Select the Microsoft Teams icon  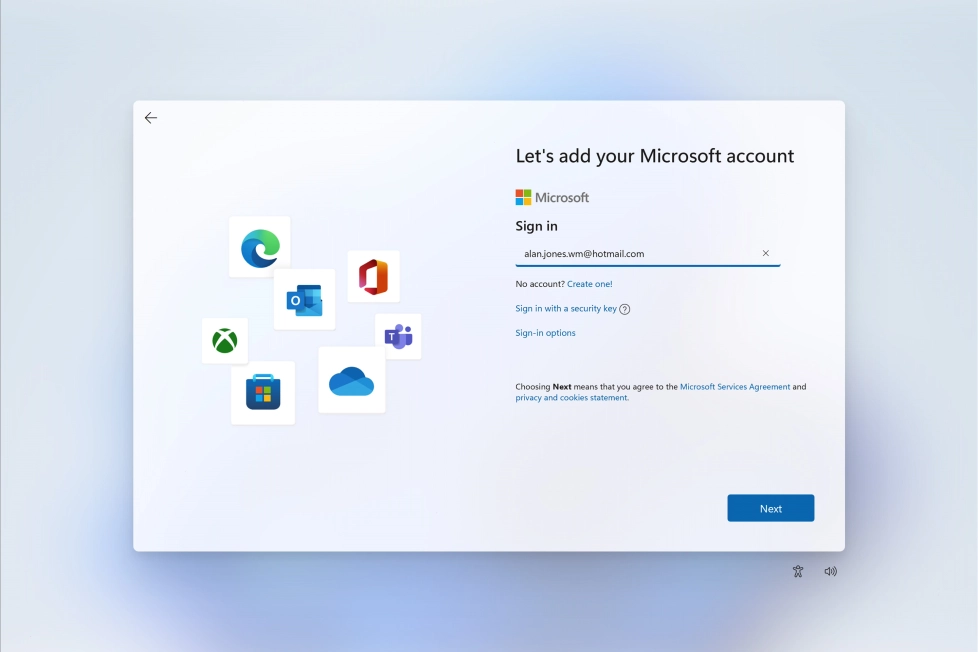[398, 337]
